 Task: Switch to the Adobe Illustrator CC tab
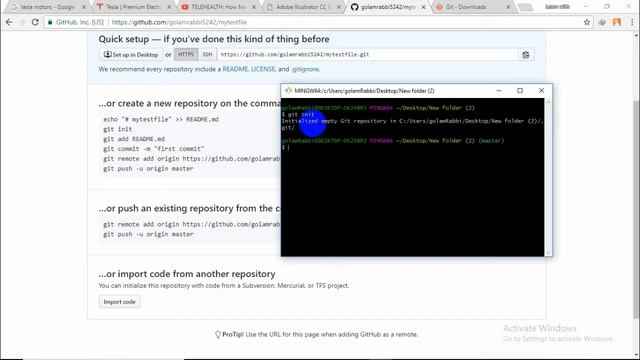[x=302, y=7]
